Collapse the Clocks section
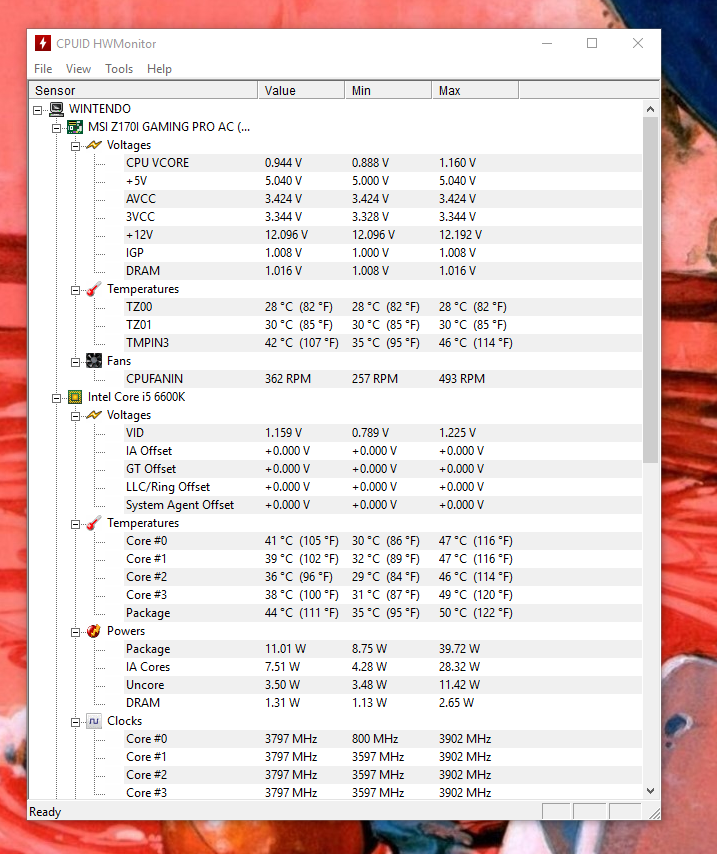717x854 pixels. [x=75, y=722]
